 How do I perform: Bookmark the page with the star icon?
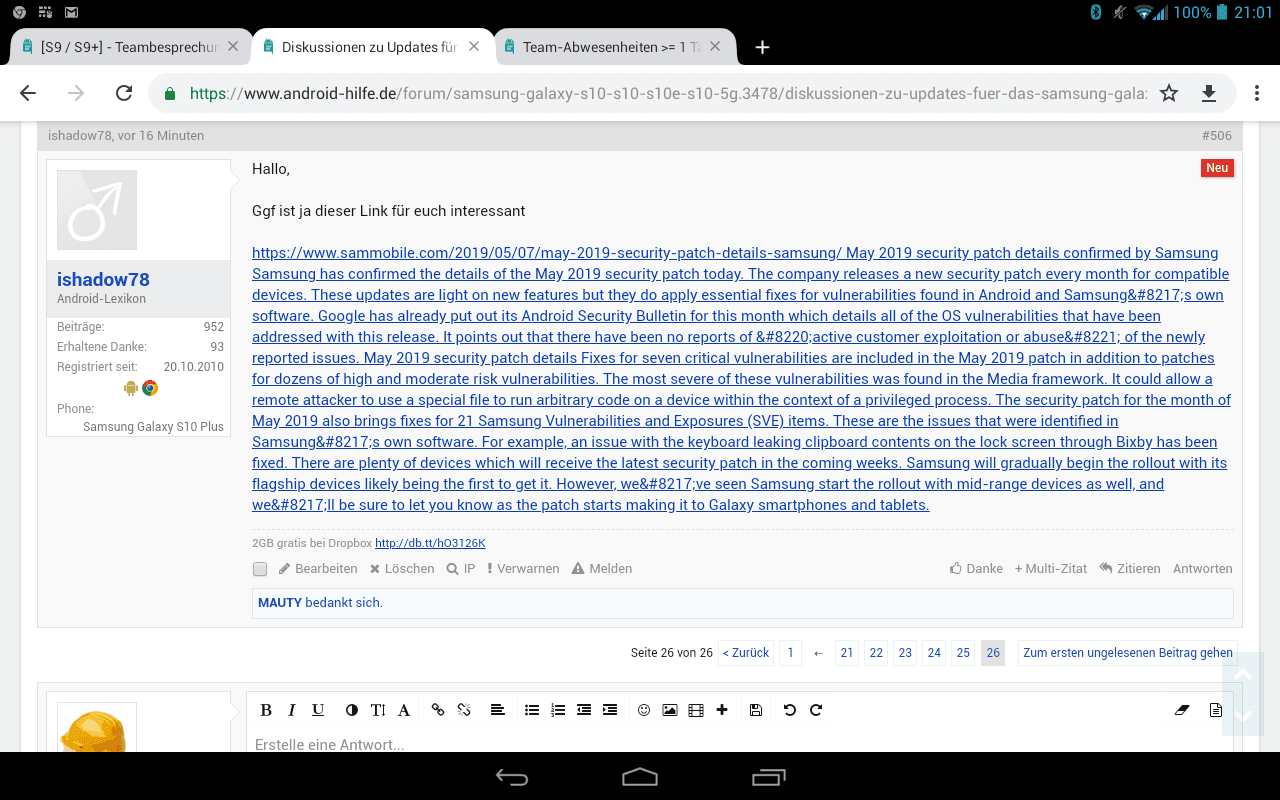pos(1169,93)
